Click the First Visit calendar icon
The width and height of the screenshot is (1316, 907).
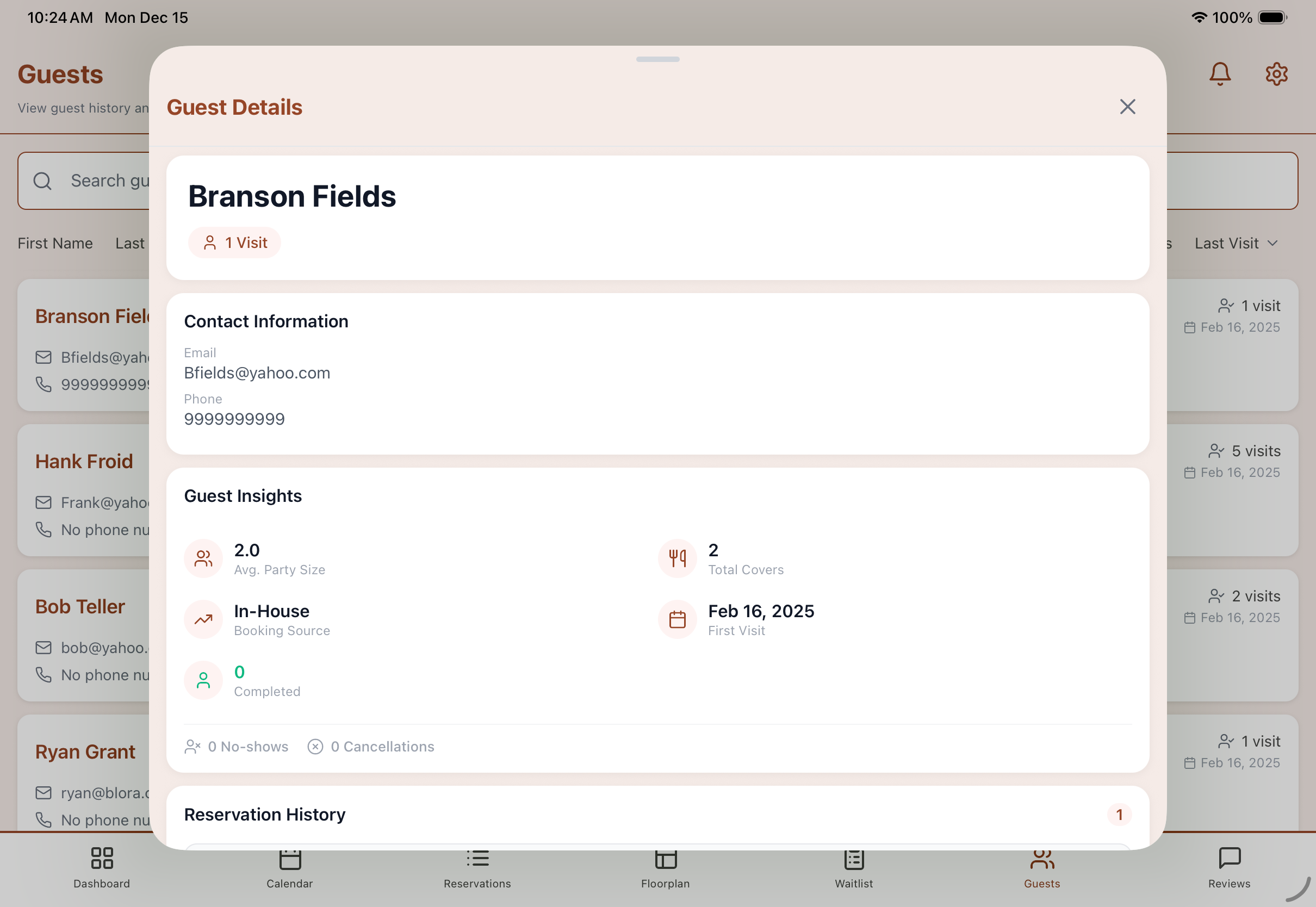676,619
